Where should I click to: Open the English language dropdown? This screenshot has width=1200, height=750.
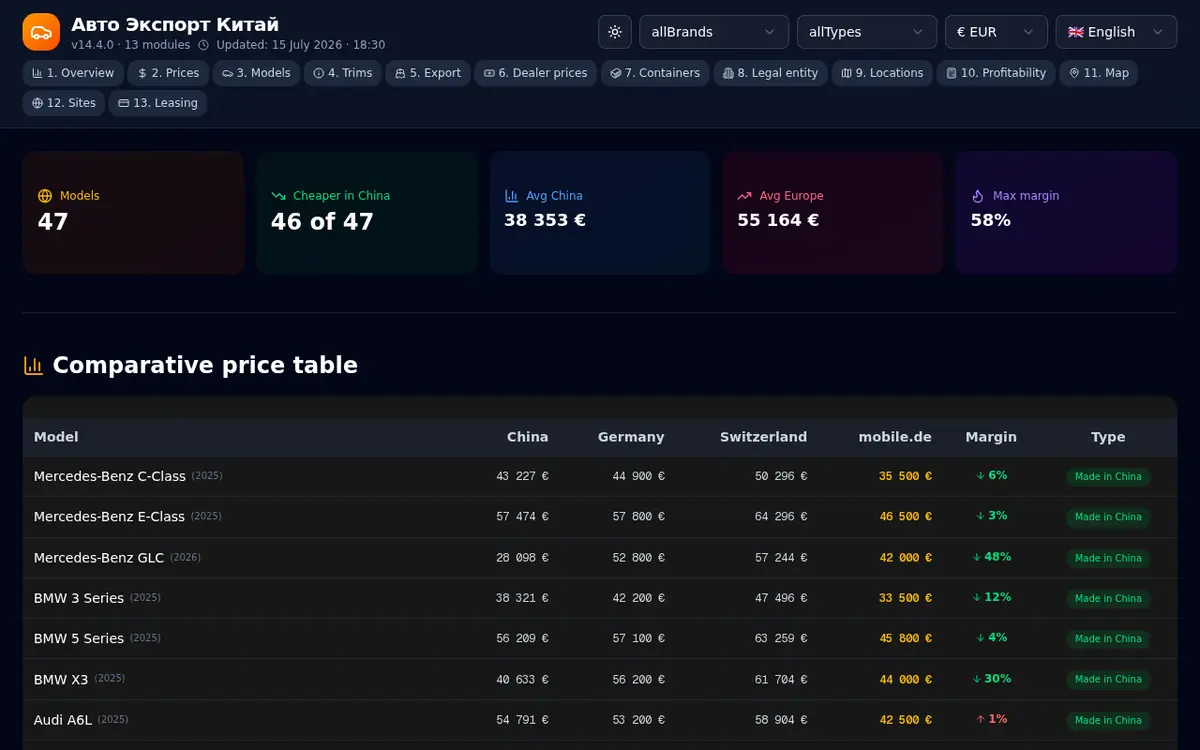[x=1116, y=32]
